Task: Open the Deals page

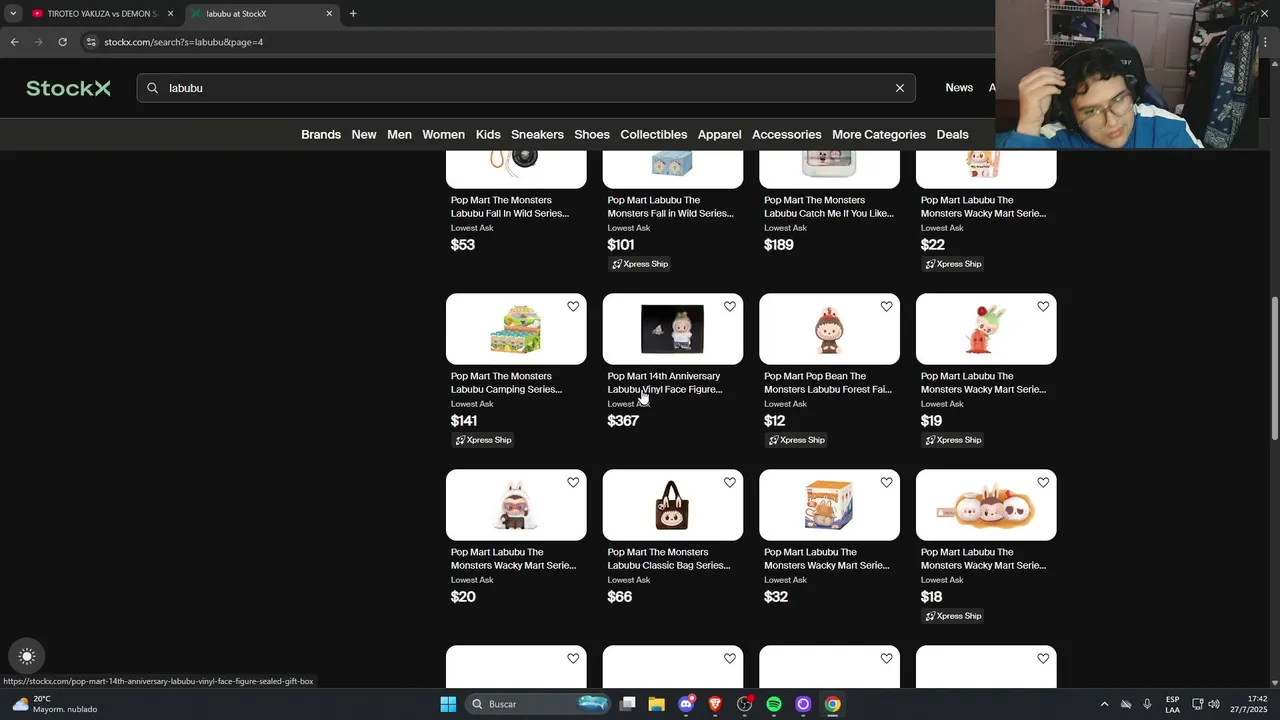Action: click(952, 134)
